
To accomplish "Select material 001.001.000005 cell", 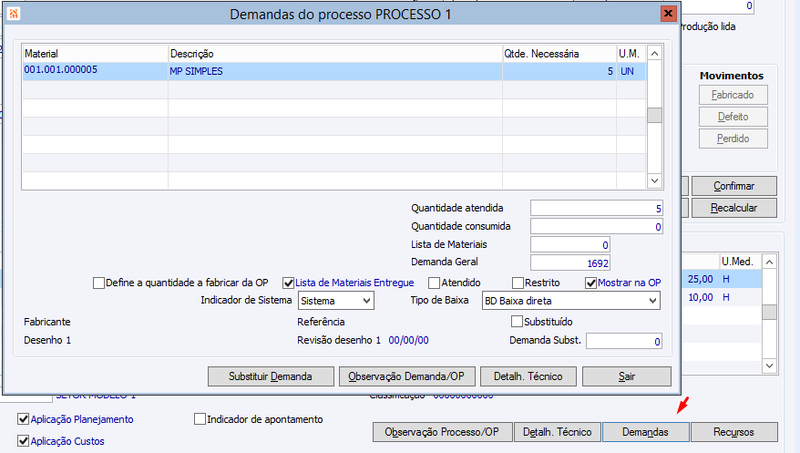I will [95, 71].
